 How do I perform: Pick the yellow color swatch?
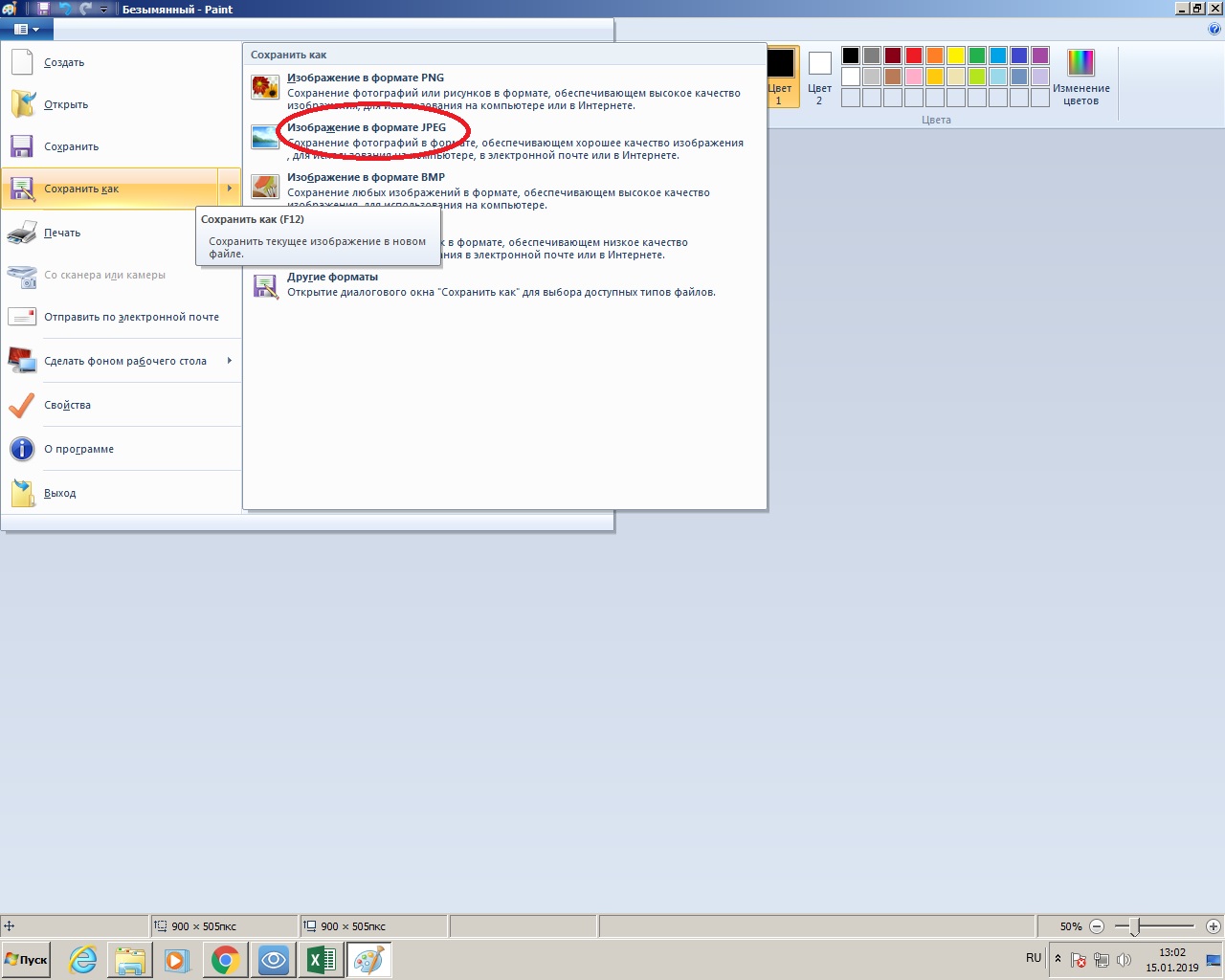pos(956,56)
